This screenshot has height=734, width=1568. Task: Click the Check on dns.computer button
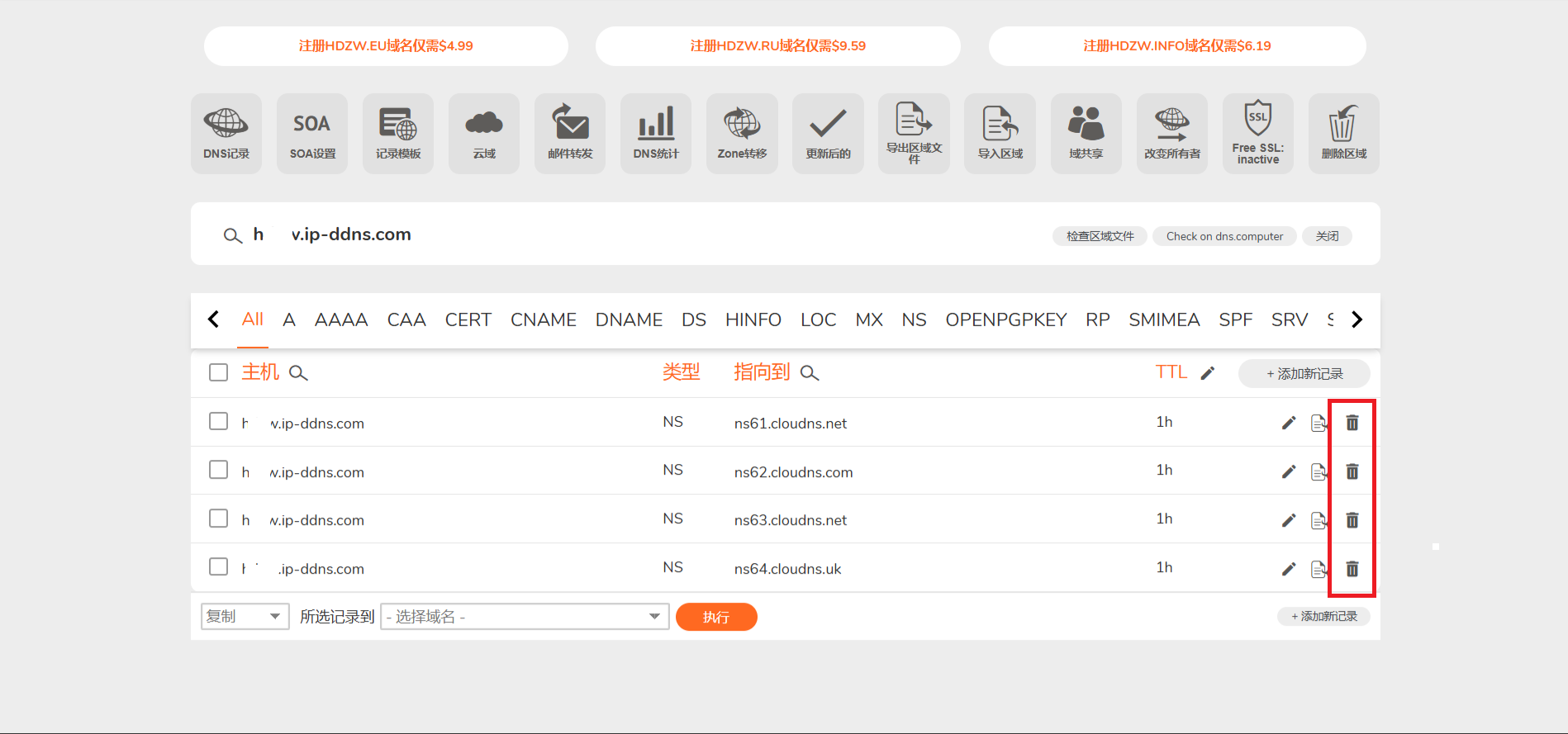(1224, 236)
